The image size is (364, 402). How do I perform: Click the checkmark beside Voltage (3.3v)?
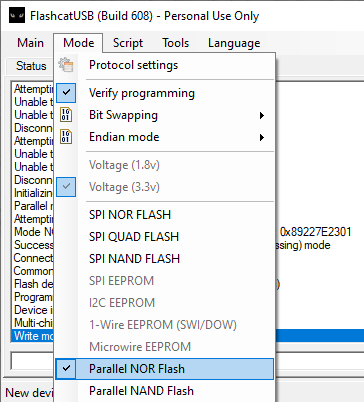(x=66, y=187)
